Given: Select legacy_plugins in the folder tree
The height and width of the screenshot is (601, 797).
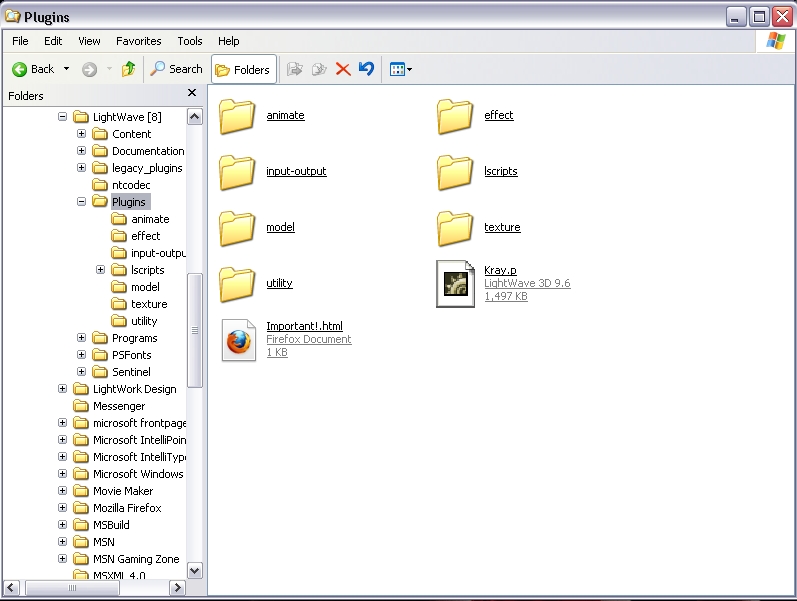Looking at the screenshot, I should [146, 168].
